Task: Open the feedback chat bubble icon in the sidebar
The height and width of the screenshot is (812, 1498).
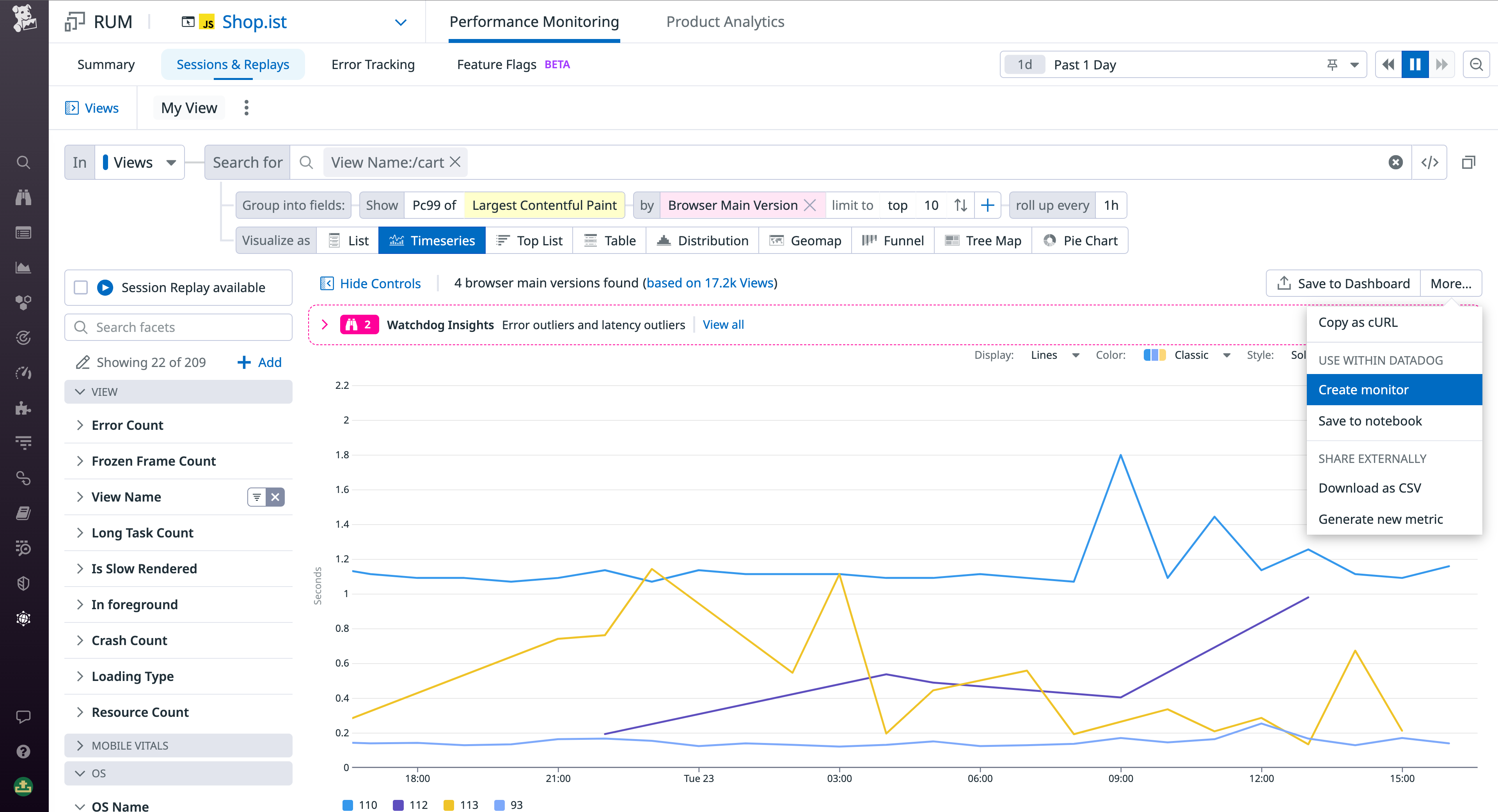Action: (23, 716)
